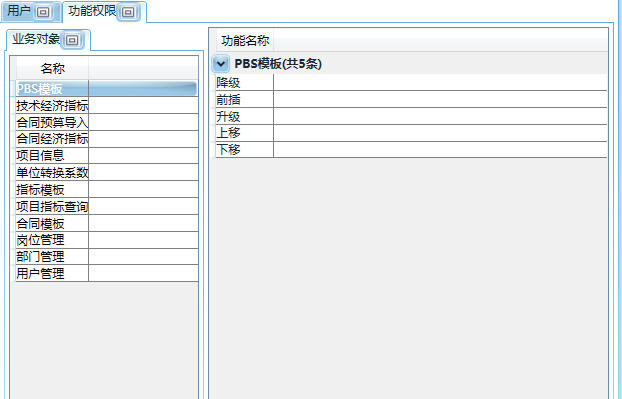Select the 技术经济指标 row
This screenshot has width=622, height=399.
[x=106, y=106]
